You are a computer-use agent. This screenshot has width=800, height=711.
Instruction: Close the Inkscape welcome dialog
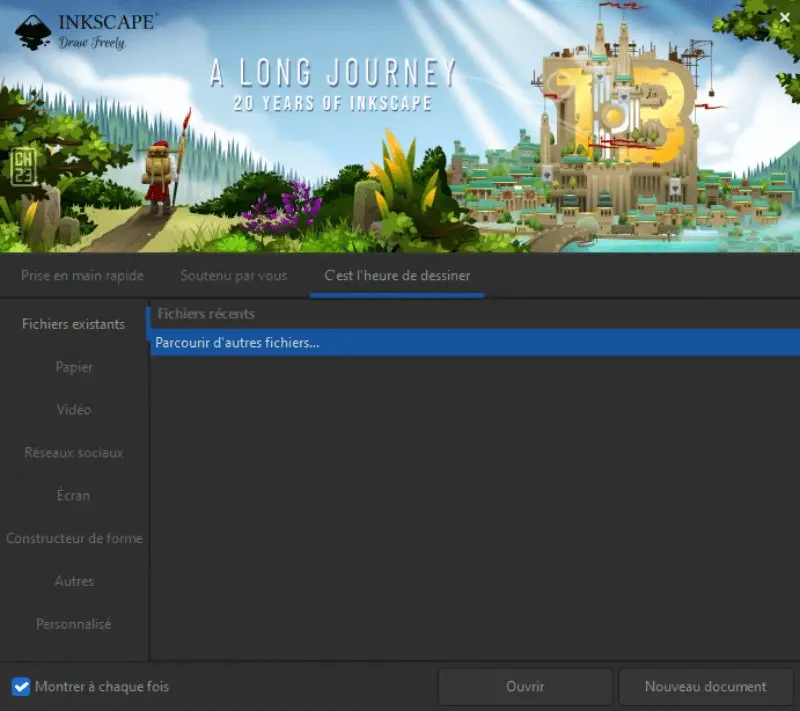point(784,18)
